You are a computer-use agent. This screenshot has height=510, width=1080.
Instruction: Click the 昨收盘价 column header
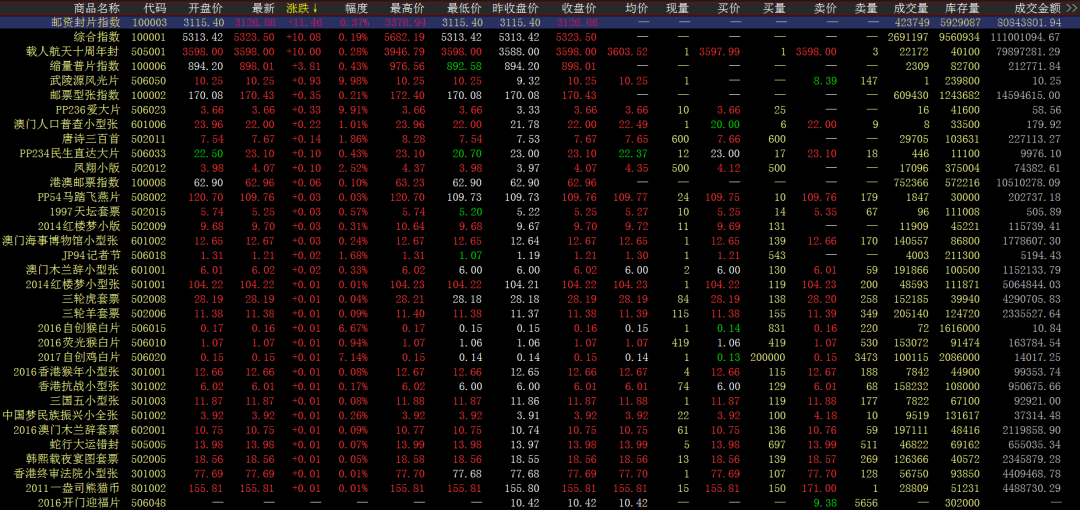[516, 8]
